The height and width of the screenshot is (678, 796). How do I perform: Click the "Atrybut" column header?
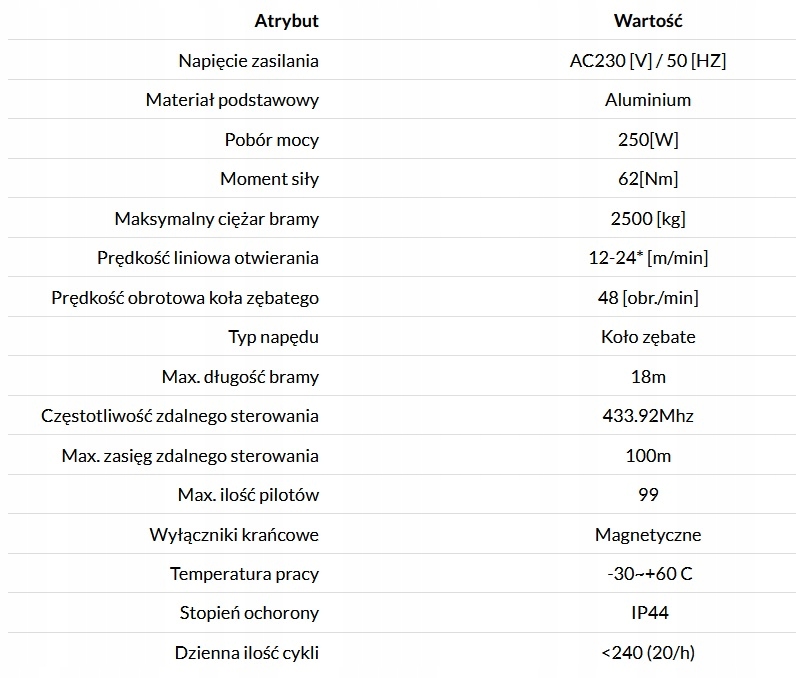click(x=286, y=21)
